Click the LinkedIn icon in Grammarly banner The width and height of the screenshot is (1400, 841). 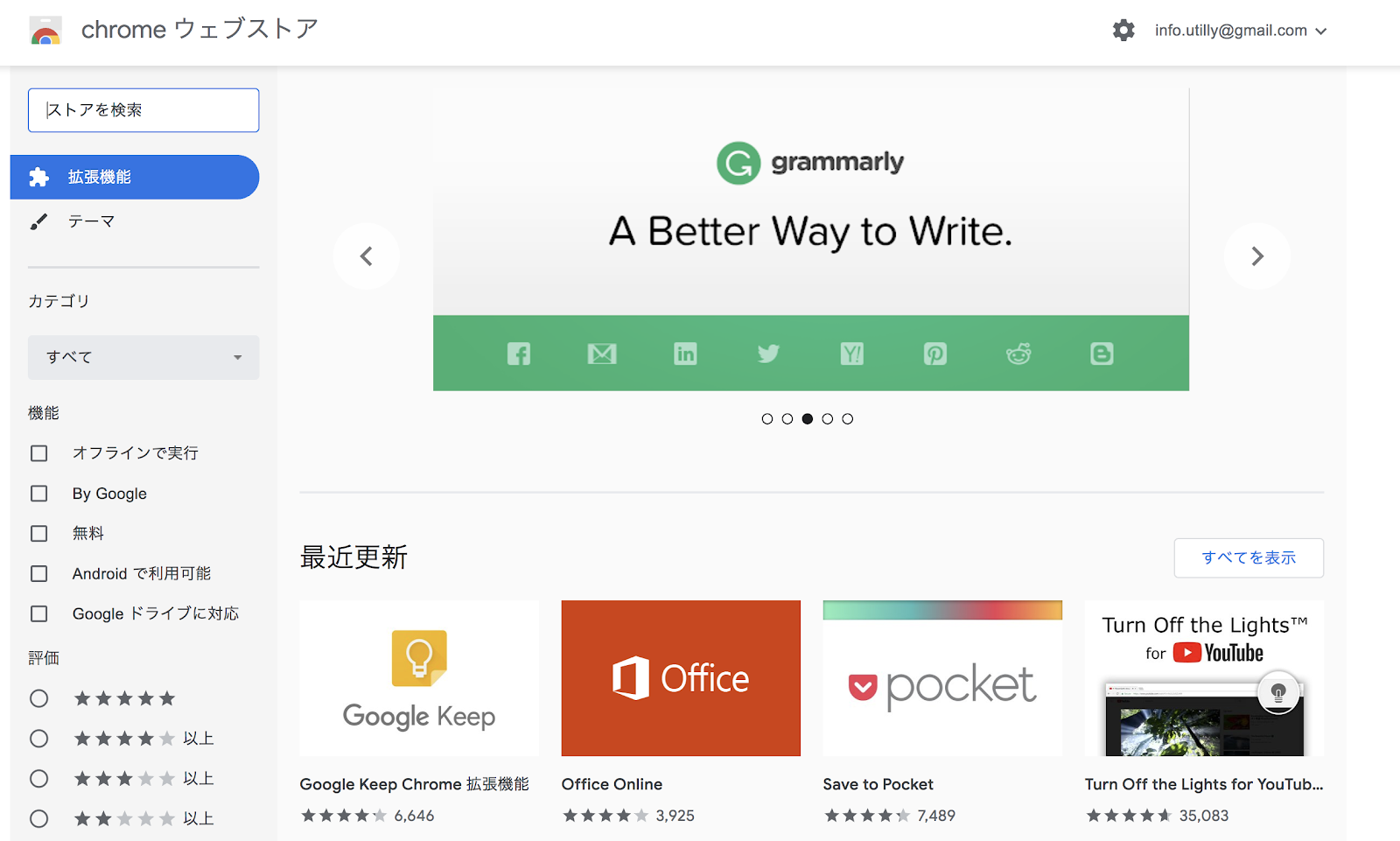tap(685, 354)
